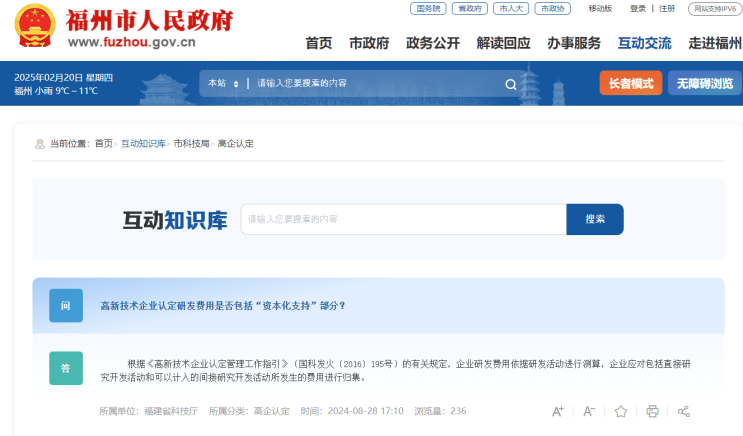Click the 浏览量: 236 text
743x436 pixels.
click(x=440, y=411)
